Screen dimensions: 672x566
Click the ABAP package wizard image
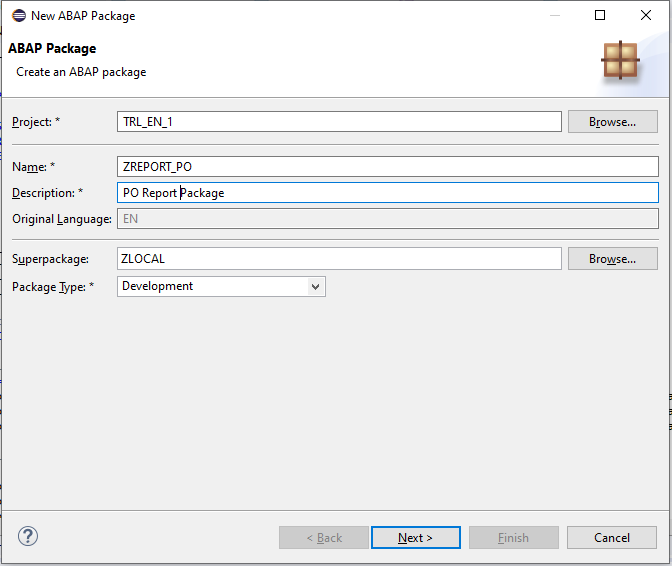pos(620,60)
